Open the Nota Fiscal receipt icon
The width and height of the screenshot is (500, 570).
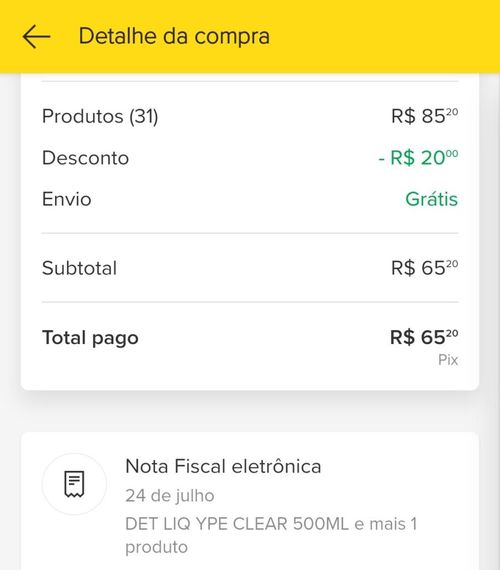click(x=74, y=484)
